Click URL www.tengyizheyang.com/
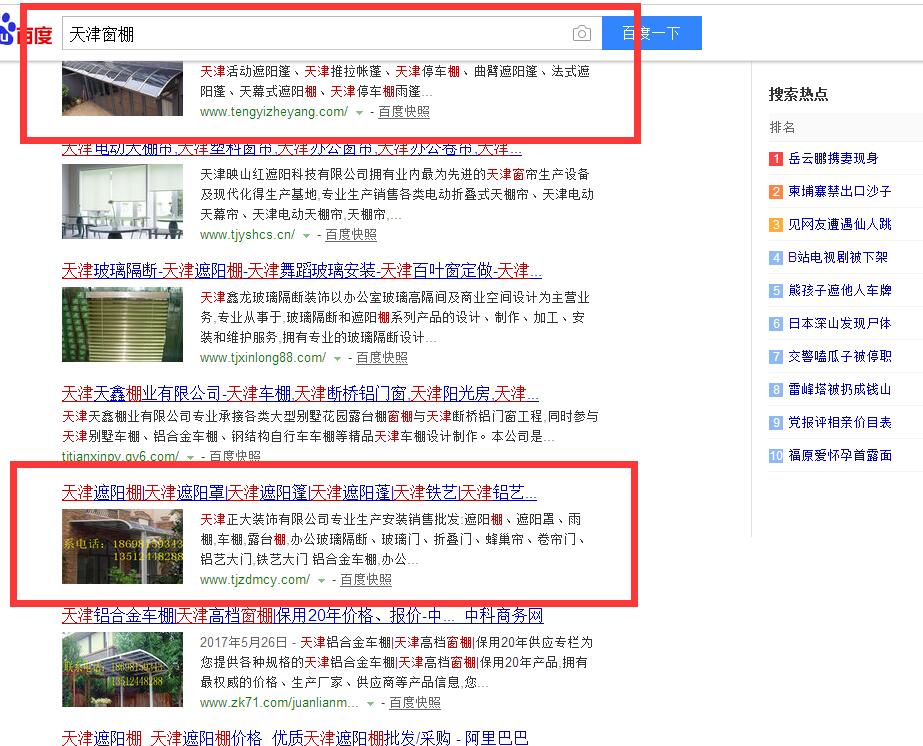This screenshot has width=923, height=746. point(274,112)
